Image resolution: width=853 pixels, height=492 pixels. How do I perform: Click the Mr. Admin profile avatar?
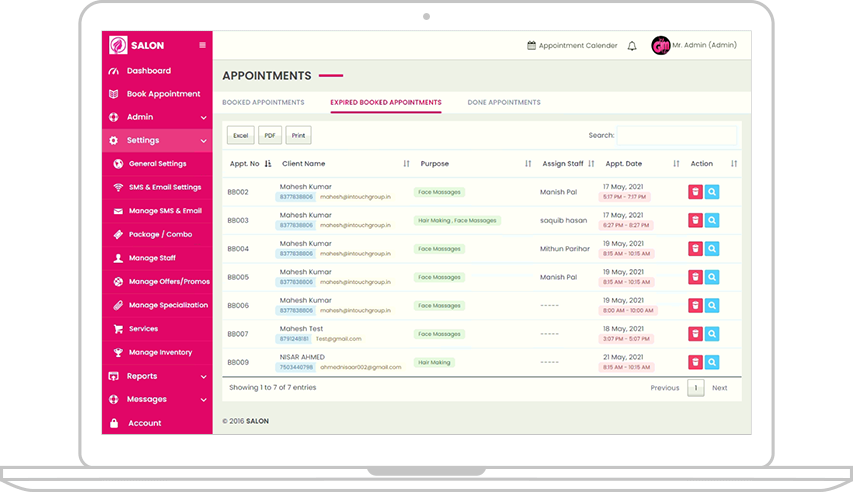(x=660, y=46)
